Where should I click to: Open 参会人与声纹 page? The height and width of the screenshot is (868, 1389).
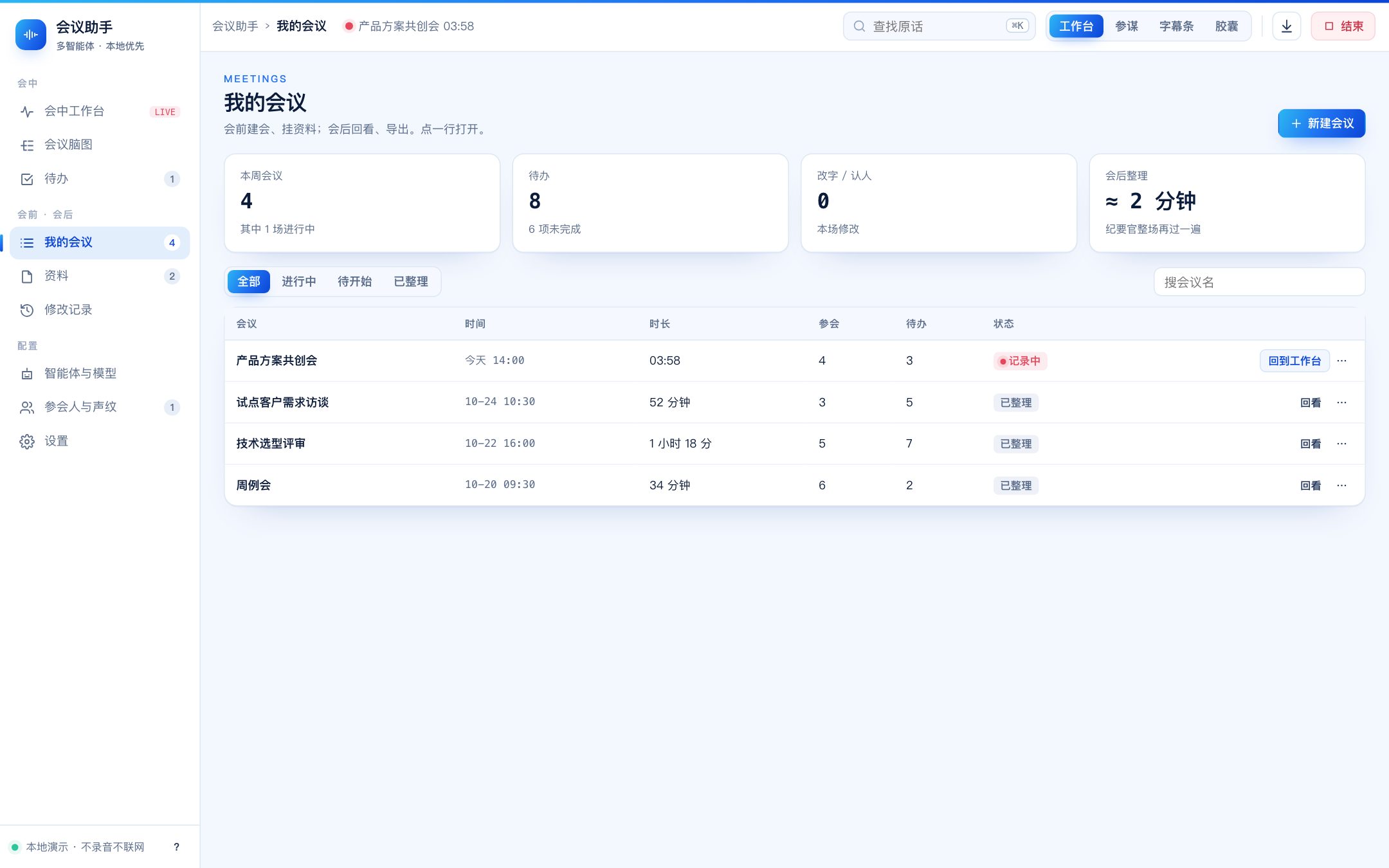tap(100, 407)
